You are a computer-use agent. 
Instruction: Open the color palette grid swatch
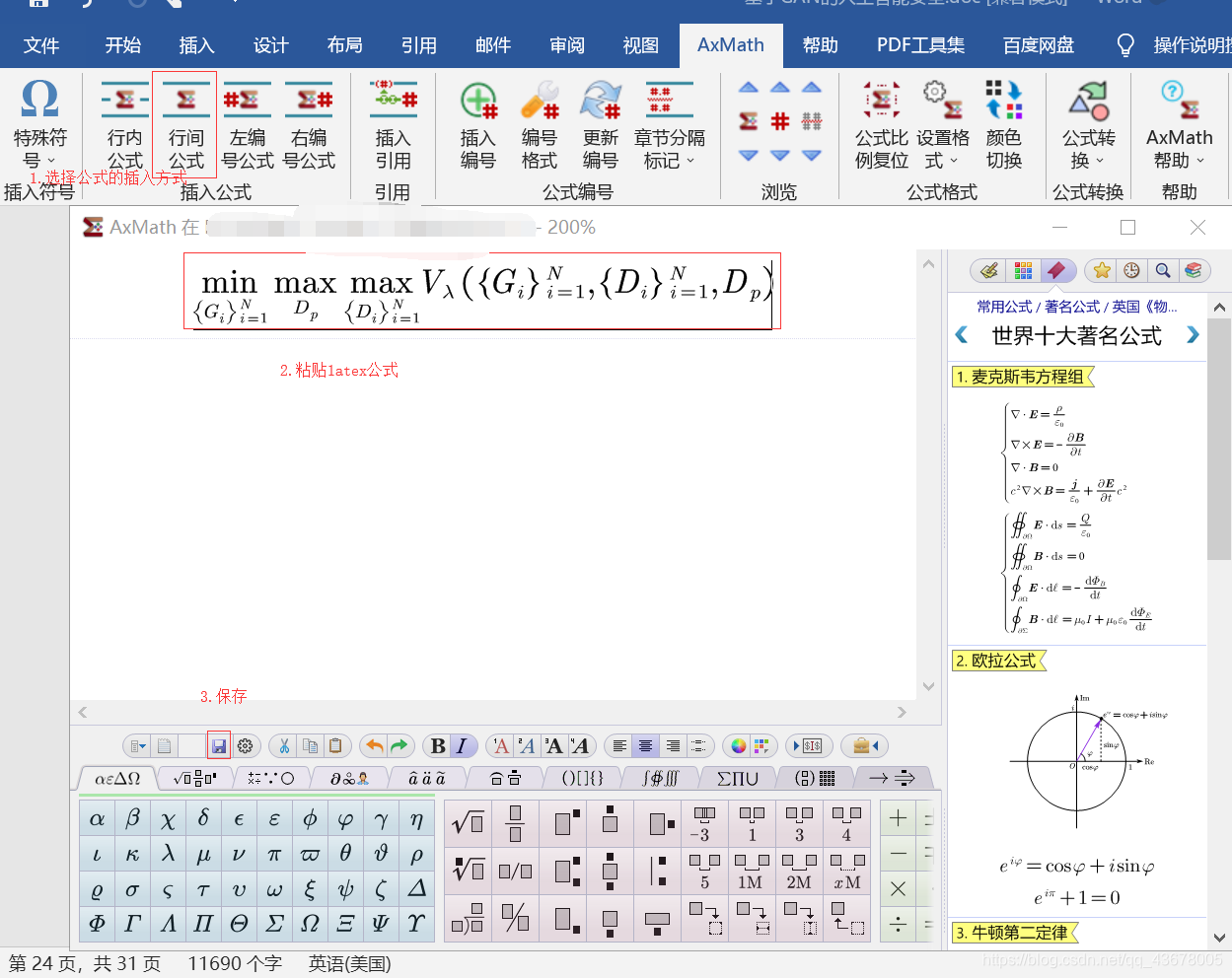[x=761, y=746]
